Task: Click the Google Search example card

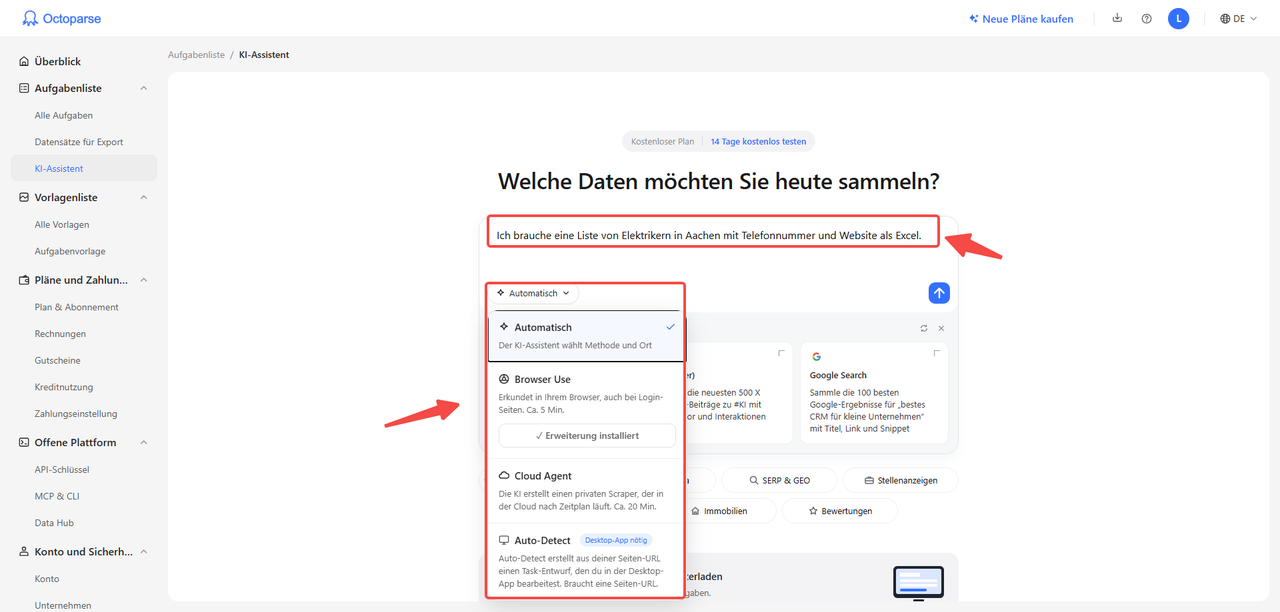Action: point(874,393)
